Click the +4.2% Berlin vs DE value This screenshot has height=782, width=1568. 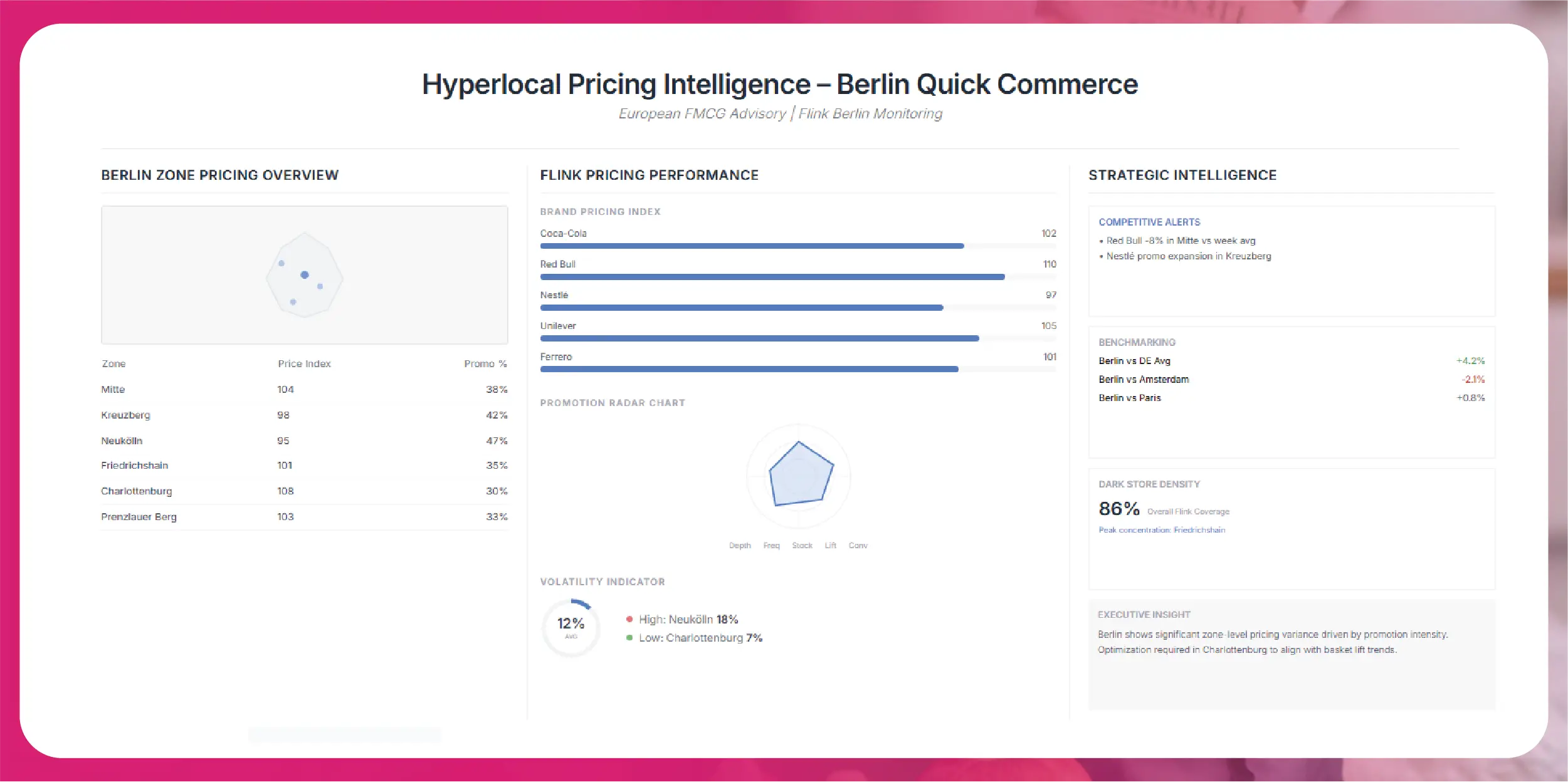1470,361
